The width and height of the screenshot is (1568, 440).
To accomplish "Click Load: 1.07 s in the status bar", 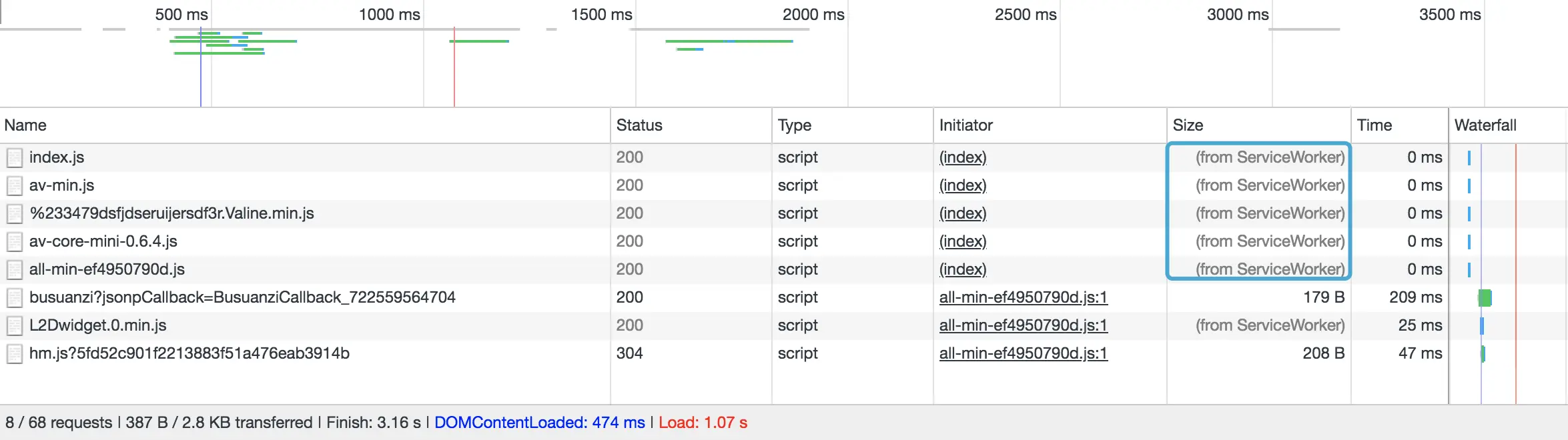I will 703,423.
